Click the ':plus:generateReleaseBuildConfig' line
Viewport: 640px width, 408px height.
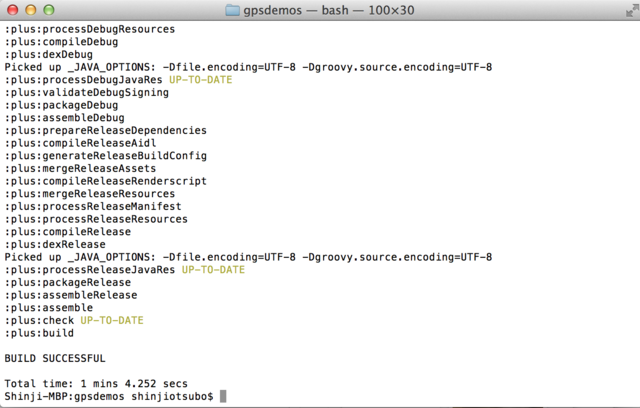point(106,156)
